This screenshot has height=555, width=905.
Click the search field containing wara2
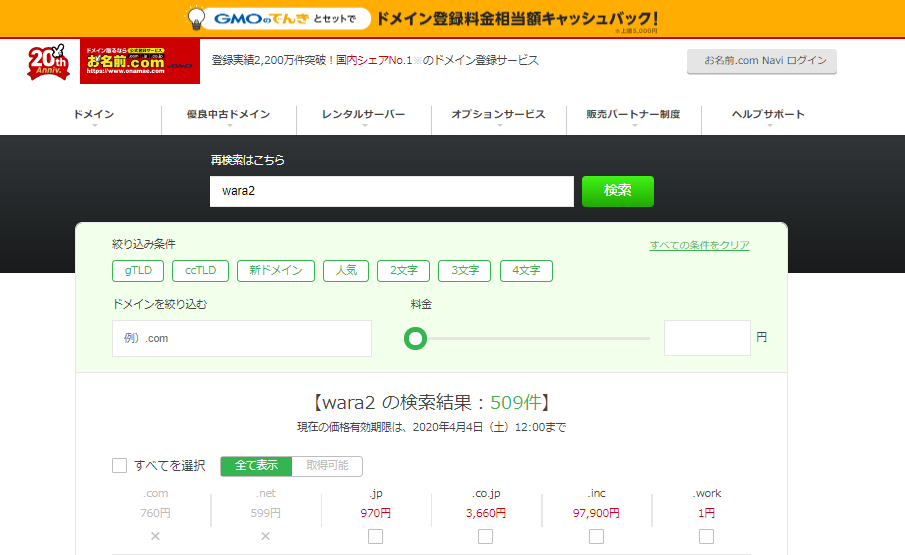[392, 191]
